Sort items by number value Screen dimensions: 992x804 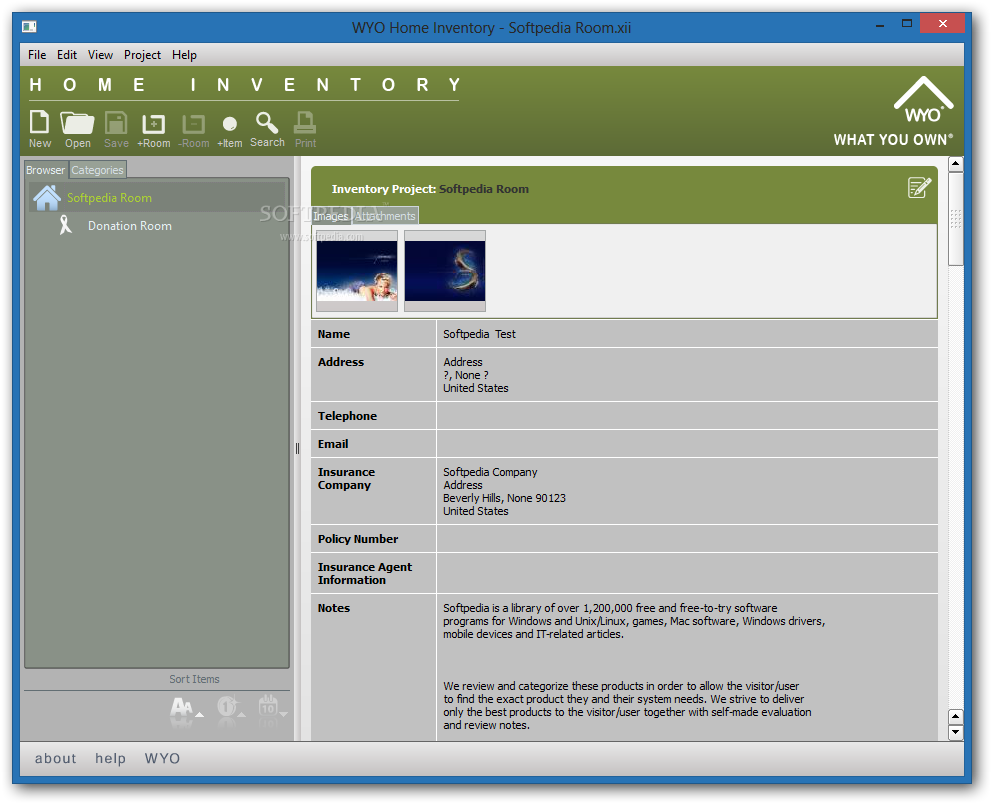pyautogui.click(x=230, y=707)
